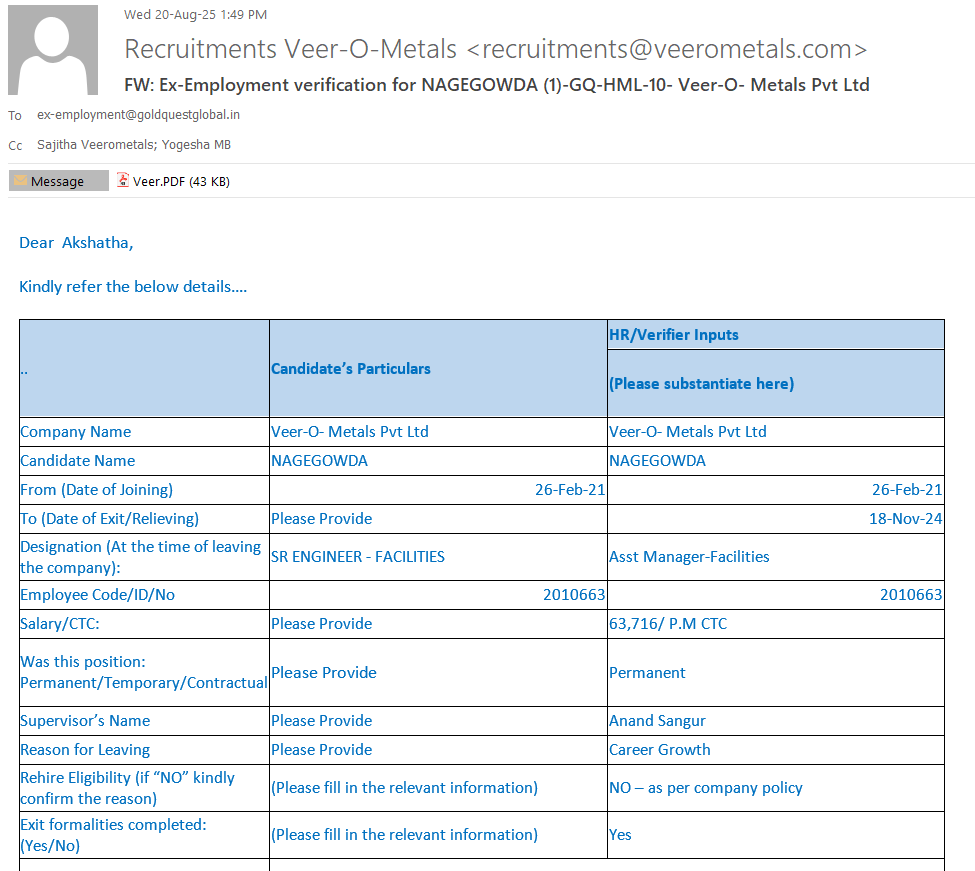975x871 pixels.
Task: Select the email subject line
Action: tap(497, 85)
